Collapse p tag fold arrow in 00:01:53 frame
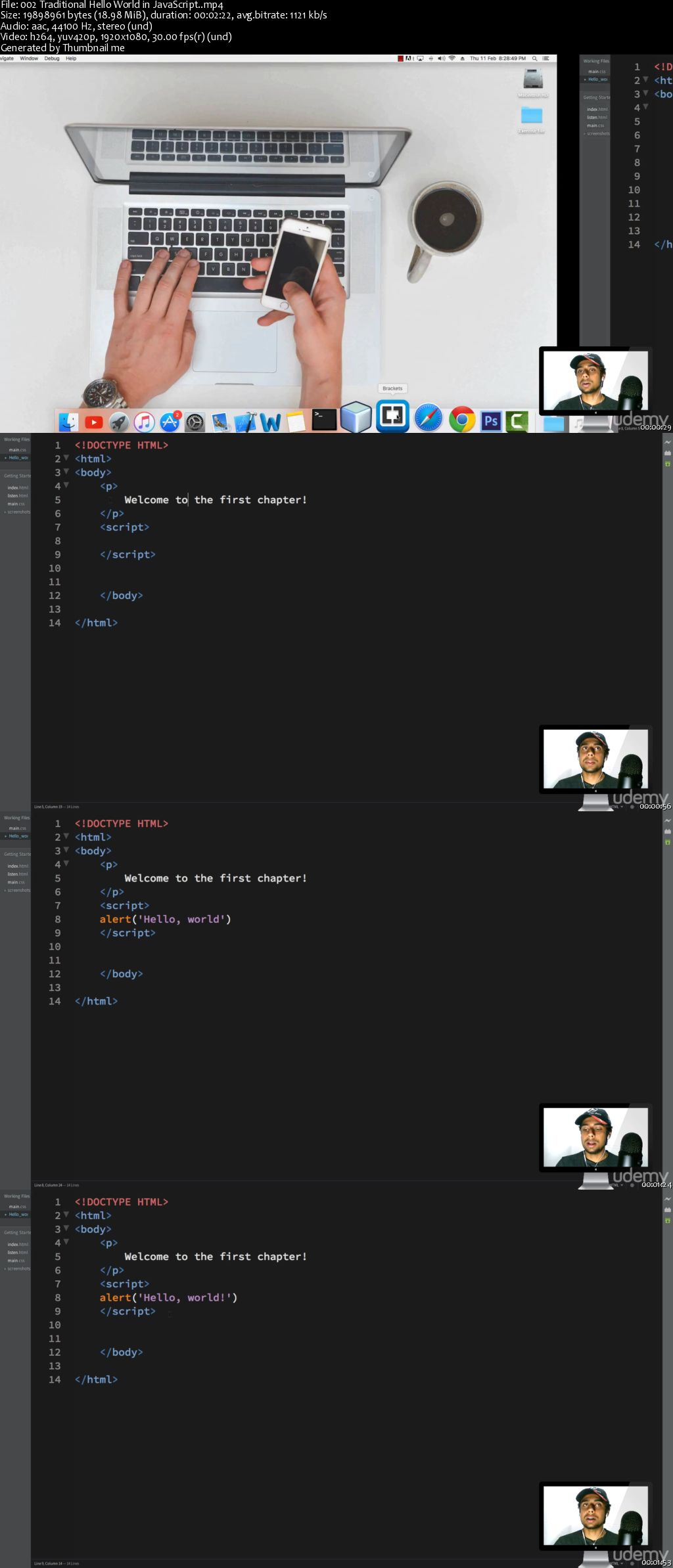673x1568 pixels. pyautogui.click(x=66, y=1242)
